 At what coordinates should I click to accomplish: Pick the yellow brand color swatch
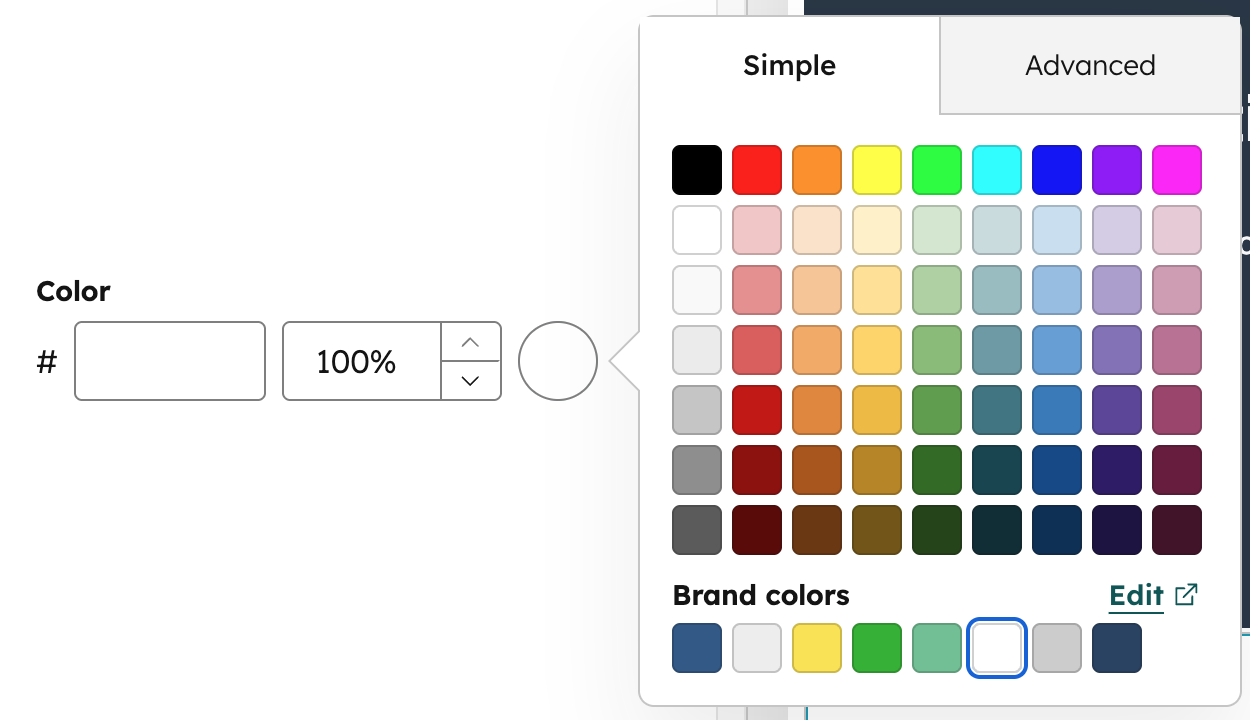pos(817,648)
